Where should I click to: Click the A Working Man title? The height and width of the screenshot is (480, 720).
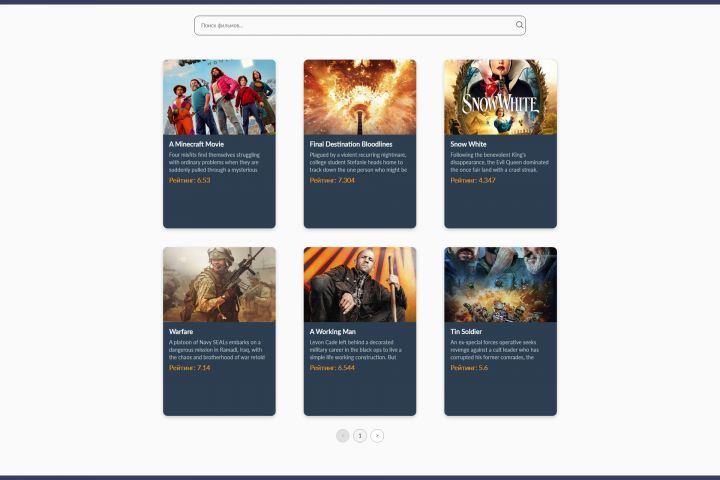(x=332, y=331)
